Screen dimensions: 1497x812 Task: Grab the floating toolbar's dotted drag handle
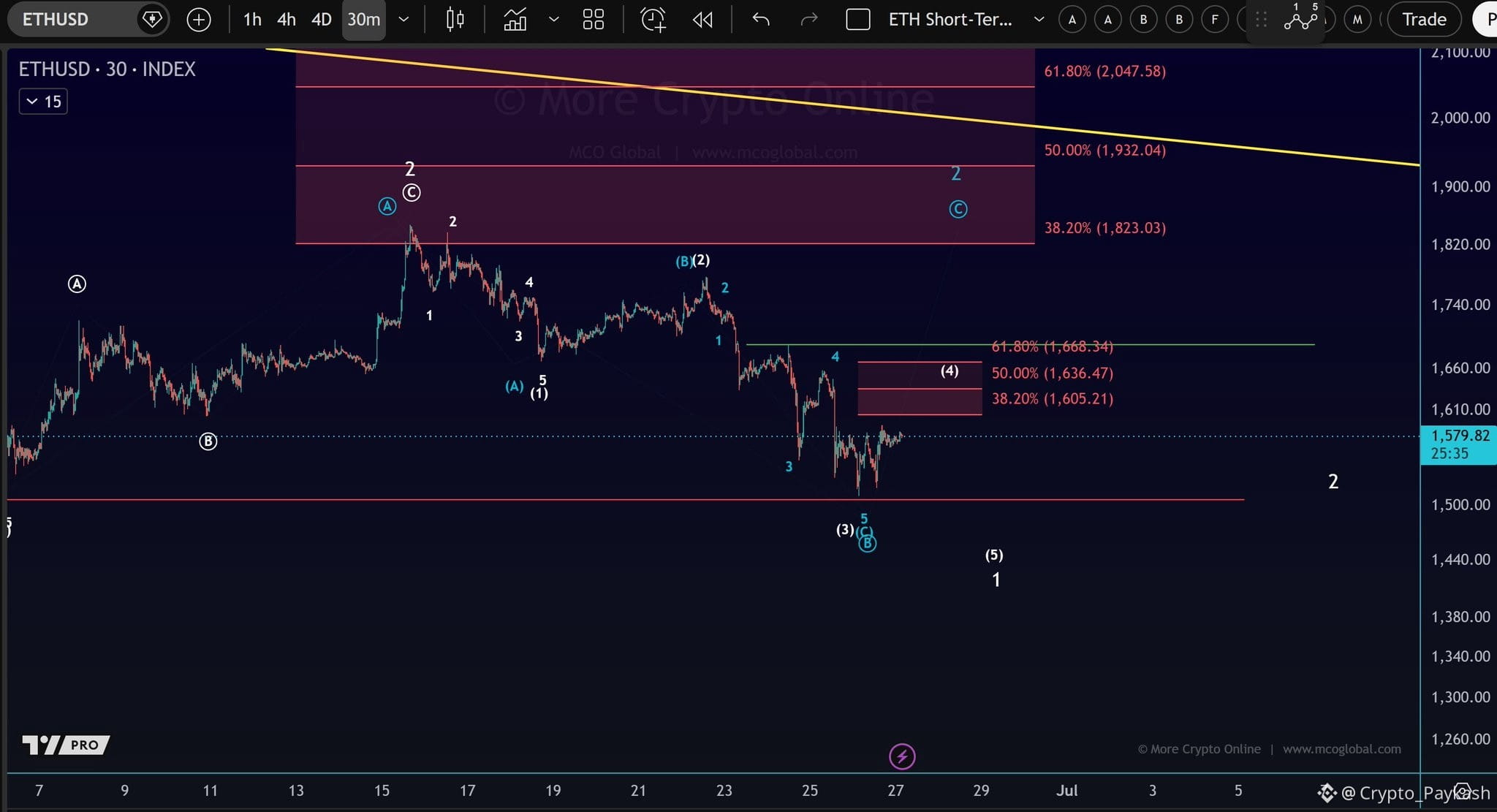click(1261, 20)
